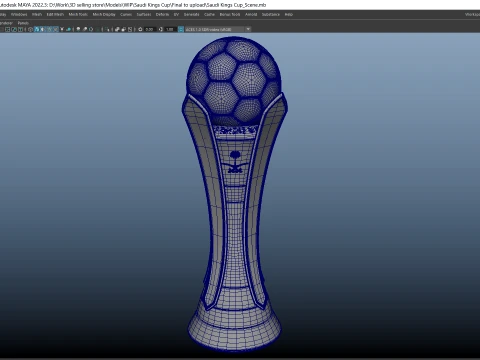Toggle use all lights icon
The image size is (480, 360).
point(62,29)
